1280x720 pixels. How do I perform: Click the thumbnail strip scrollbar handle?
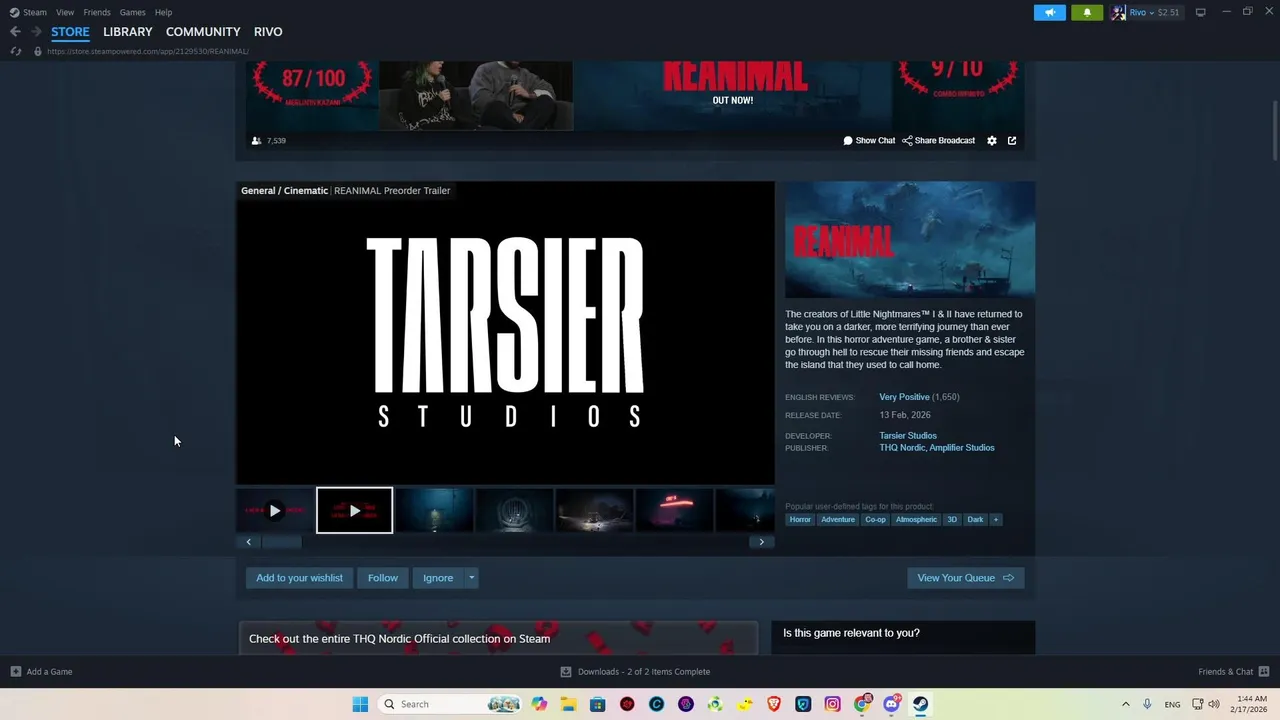281,542
